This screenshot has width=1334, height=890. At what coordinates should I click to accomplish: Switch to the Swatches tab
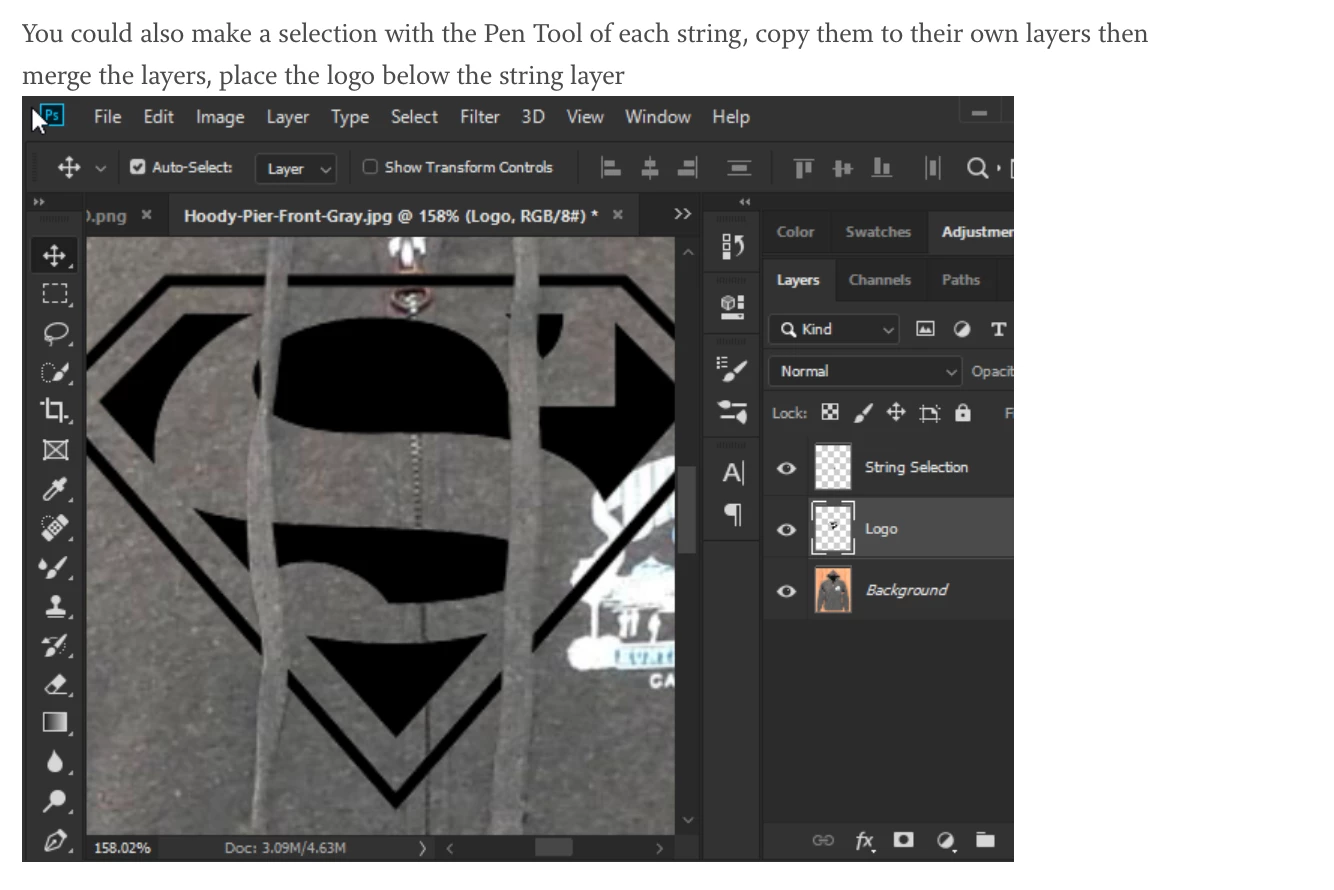point(878,232)
